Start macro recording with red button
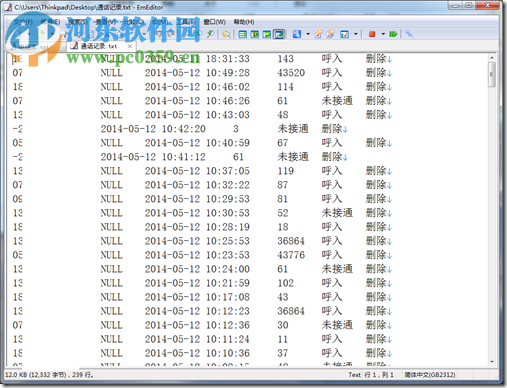Screen dimensions: 507x388 (x=372, y=34)
